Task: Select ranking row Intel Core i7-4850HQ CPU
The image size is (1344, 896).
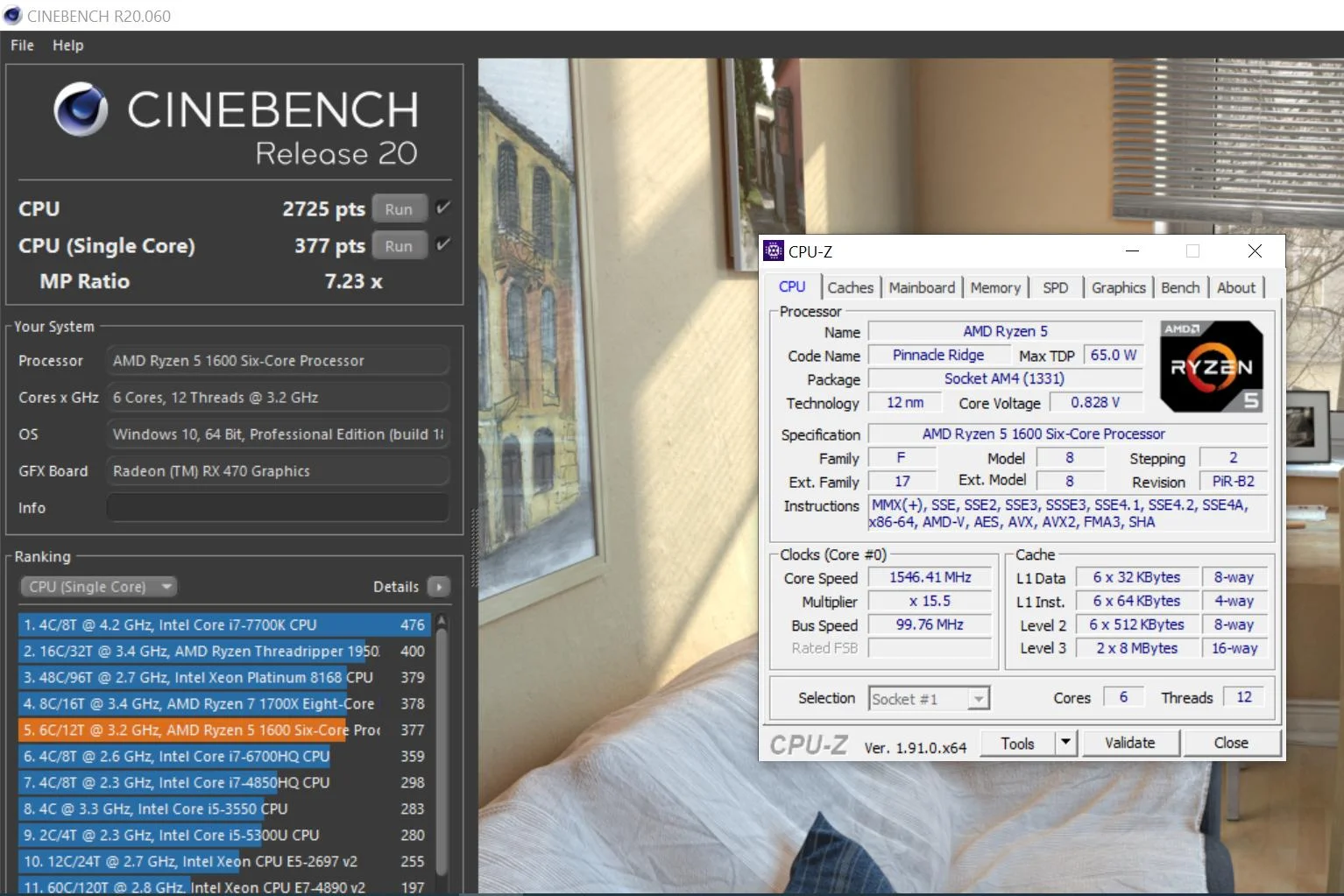Action: [224, 782]
